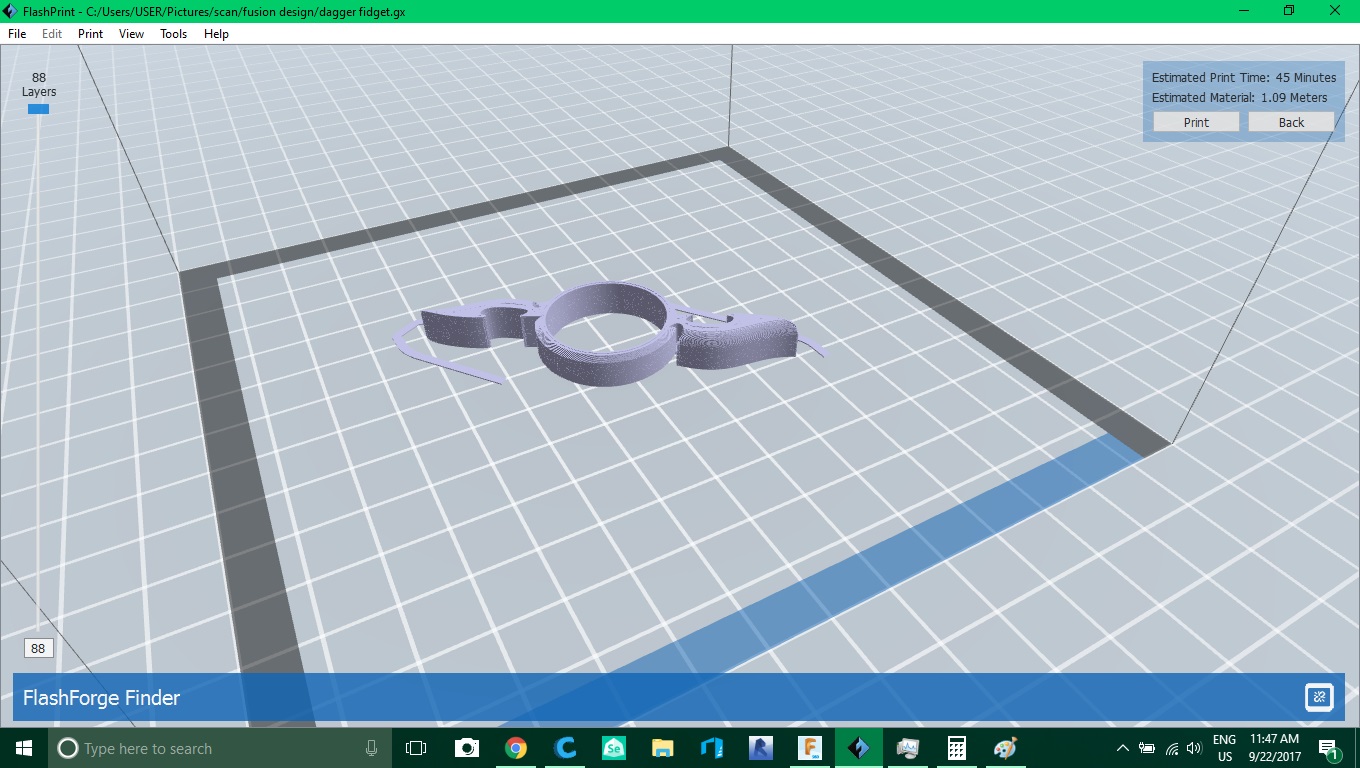Open the Tools menu
Image resolution: width=1360 pixels, height=768 pixels.
pyautogui.click(x=173, y=33)
